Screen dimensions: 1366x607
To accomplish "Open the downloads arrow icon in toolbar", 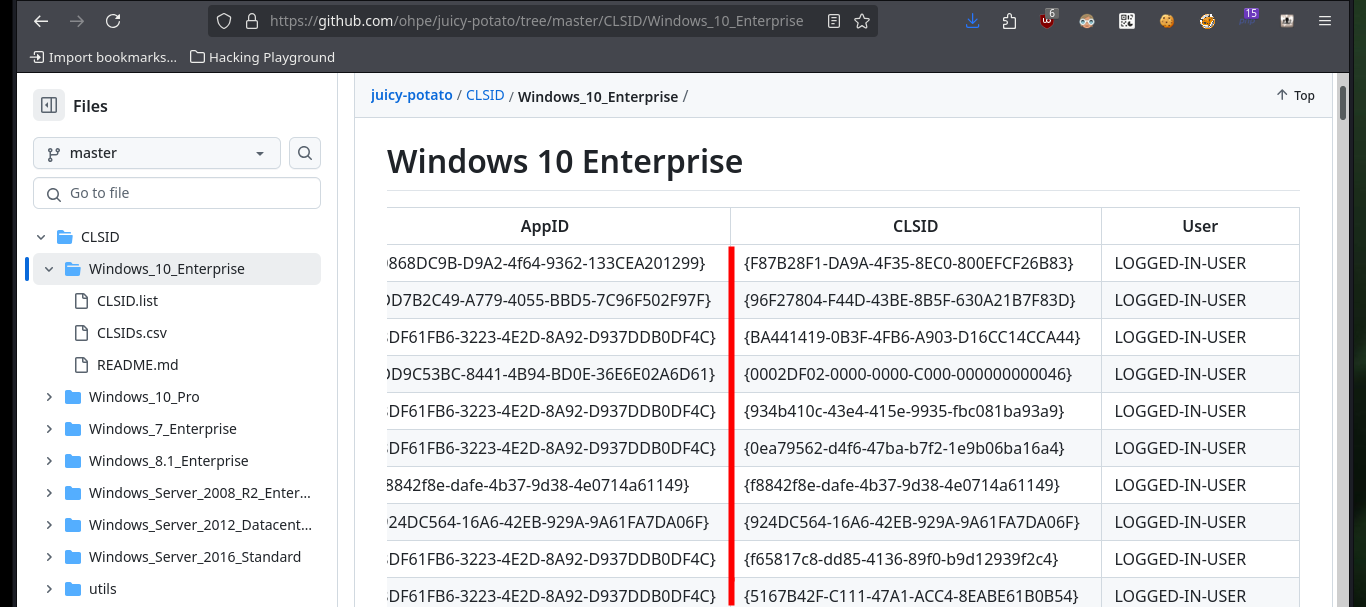I will tap(973, 21).
